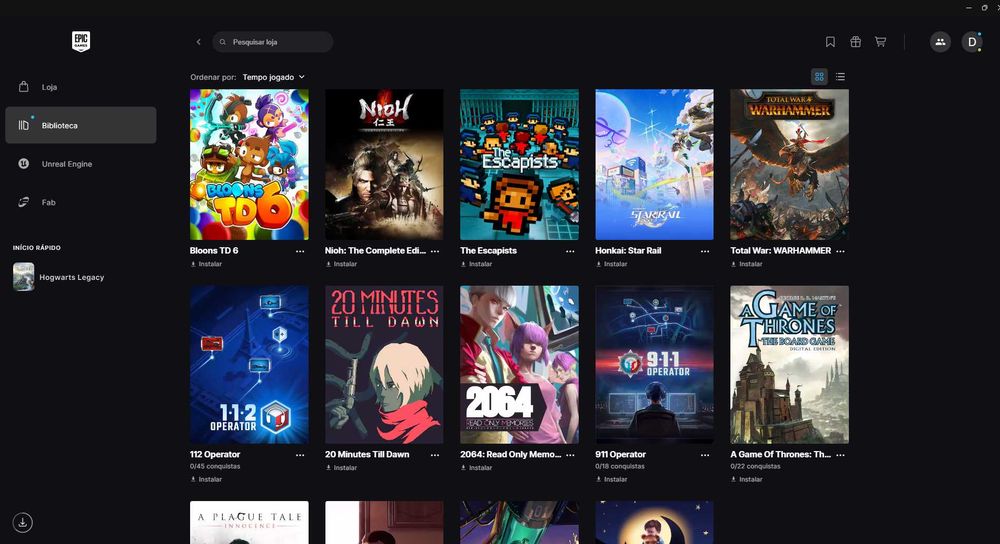Open options menu for Nioh

pyautogui.click(x=435, y=251)
